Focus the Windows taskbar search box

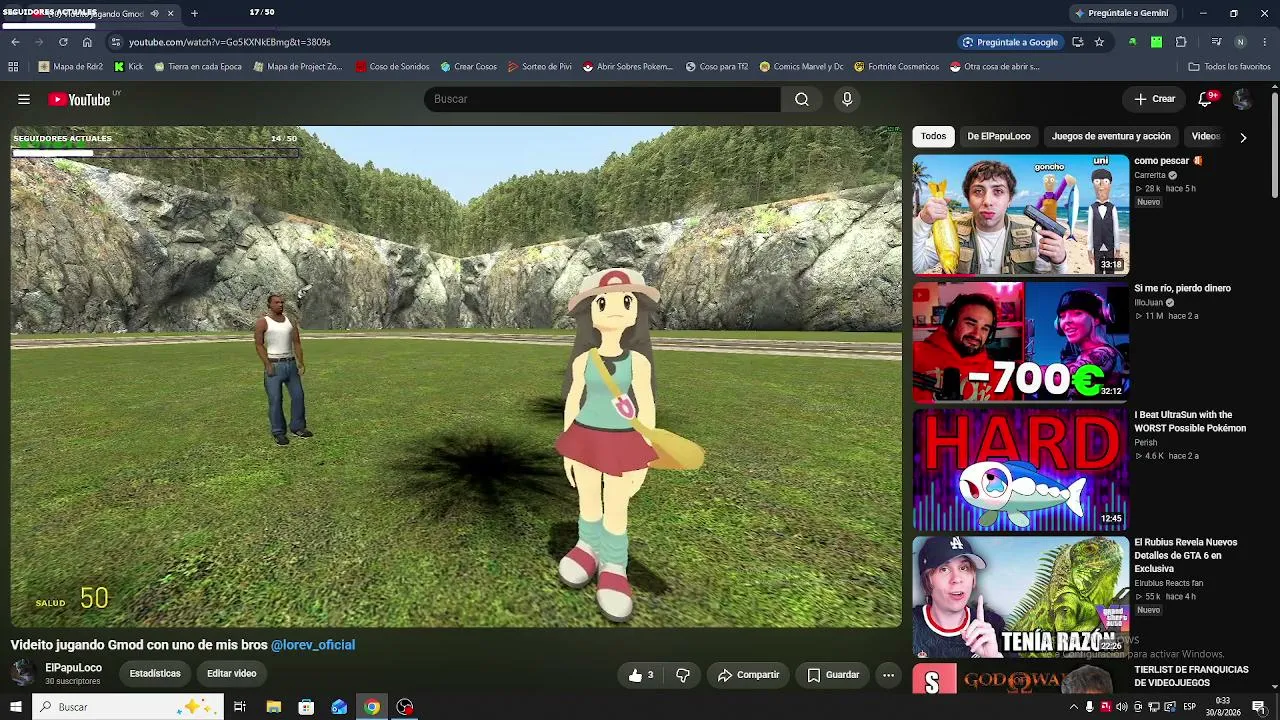click(x=127, y=707)
